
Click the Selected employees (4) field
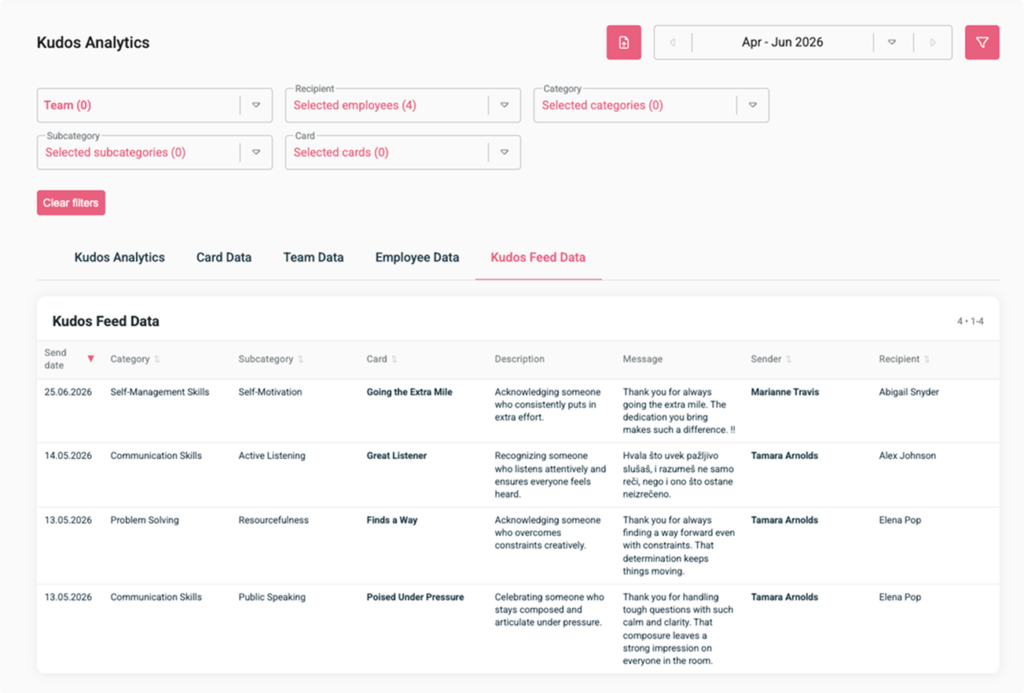pos(403,105)
